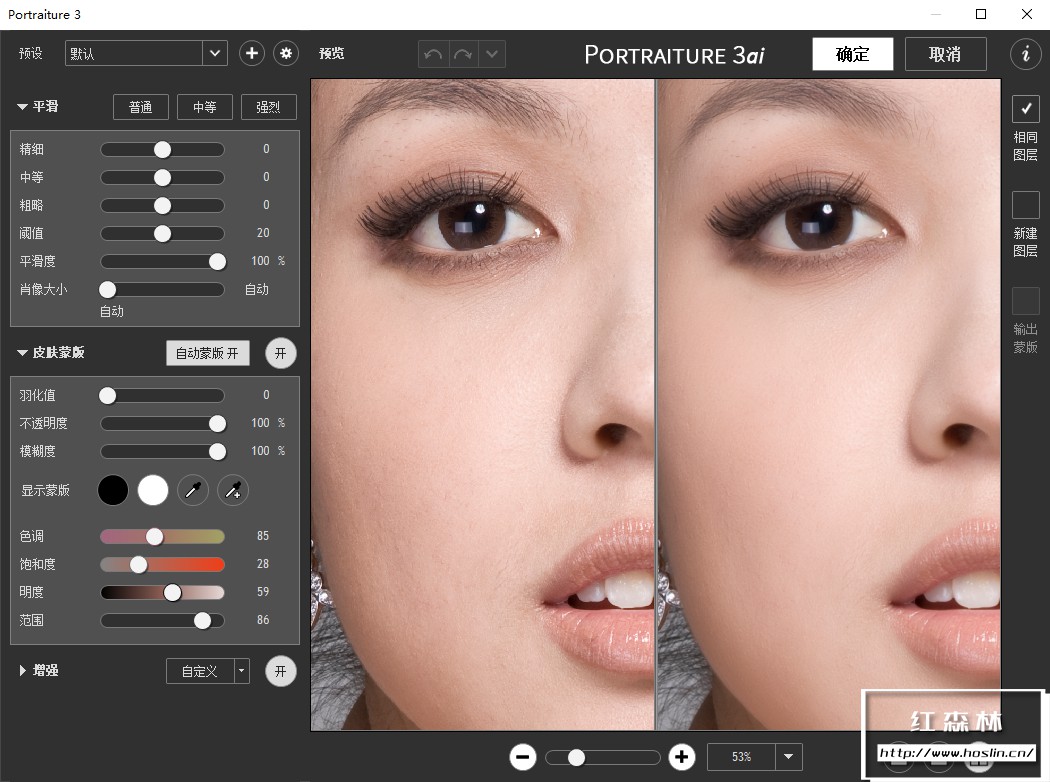Viewport: 1050px width, 782px height.
Task: Toggle the 皮肤蒙版 开 round switch
Action: point(281,354)
